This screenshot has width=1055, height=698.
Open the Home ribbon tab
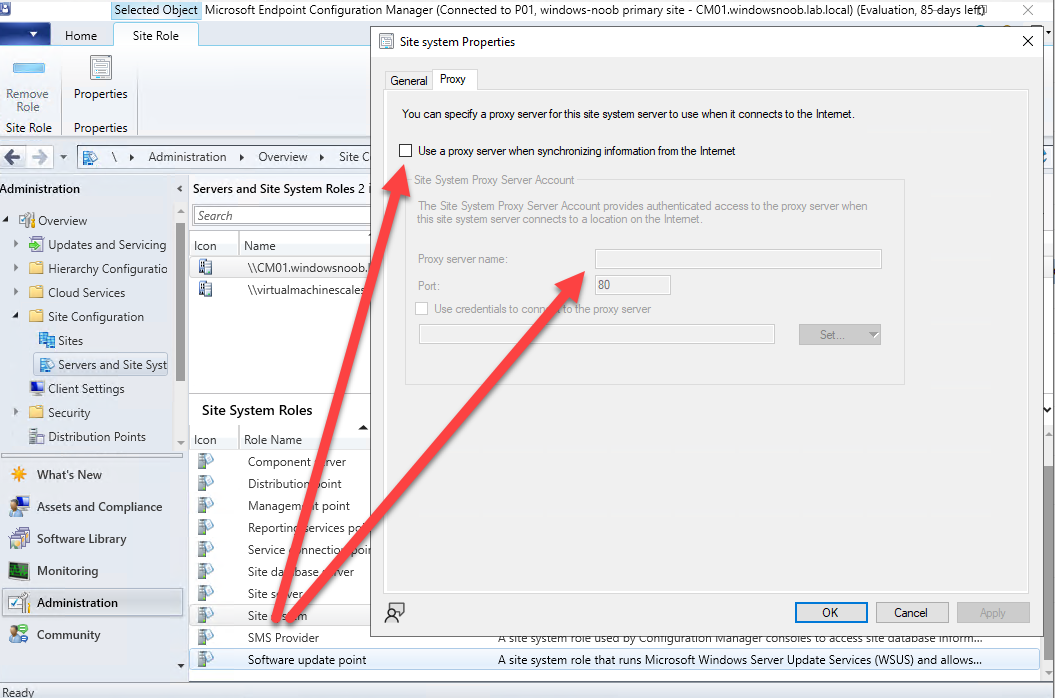coord(81,35)
